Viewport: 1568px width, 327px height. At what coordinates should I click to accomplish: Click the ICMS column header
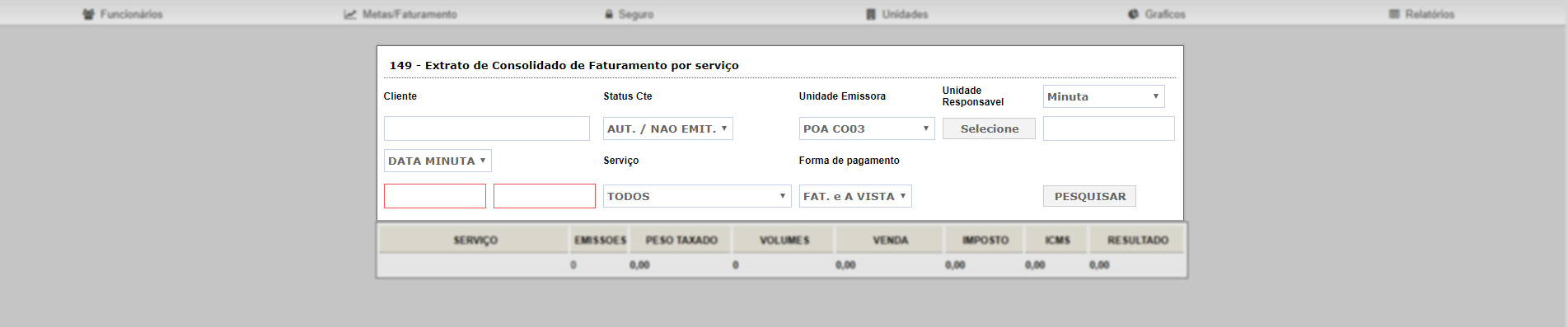click(x=1057, y=240)
